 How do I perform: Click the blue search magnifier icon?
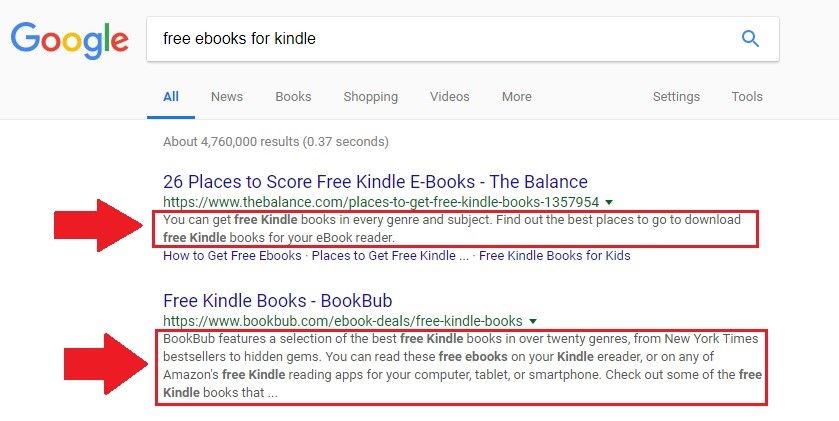click(750, 39)
